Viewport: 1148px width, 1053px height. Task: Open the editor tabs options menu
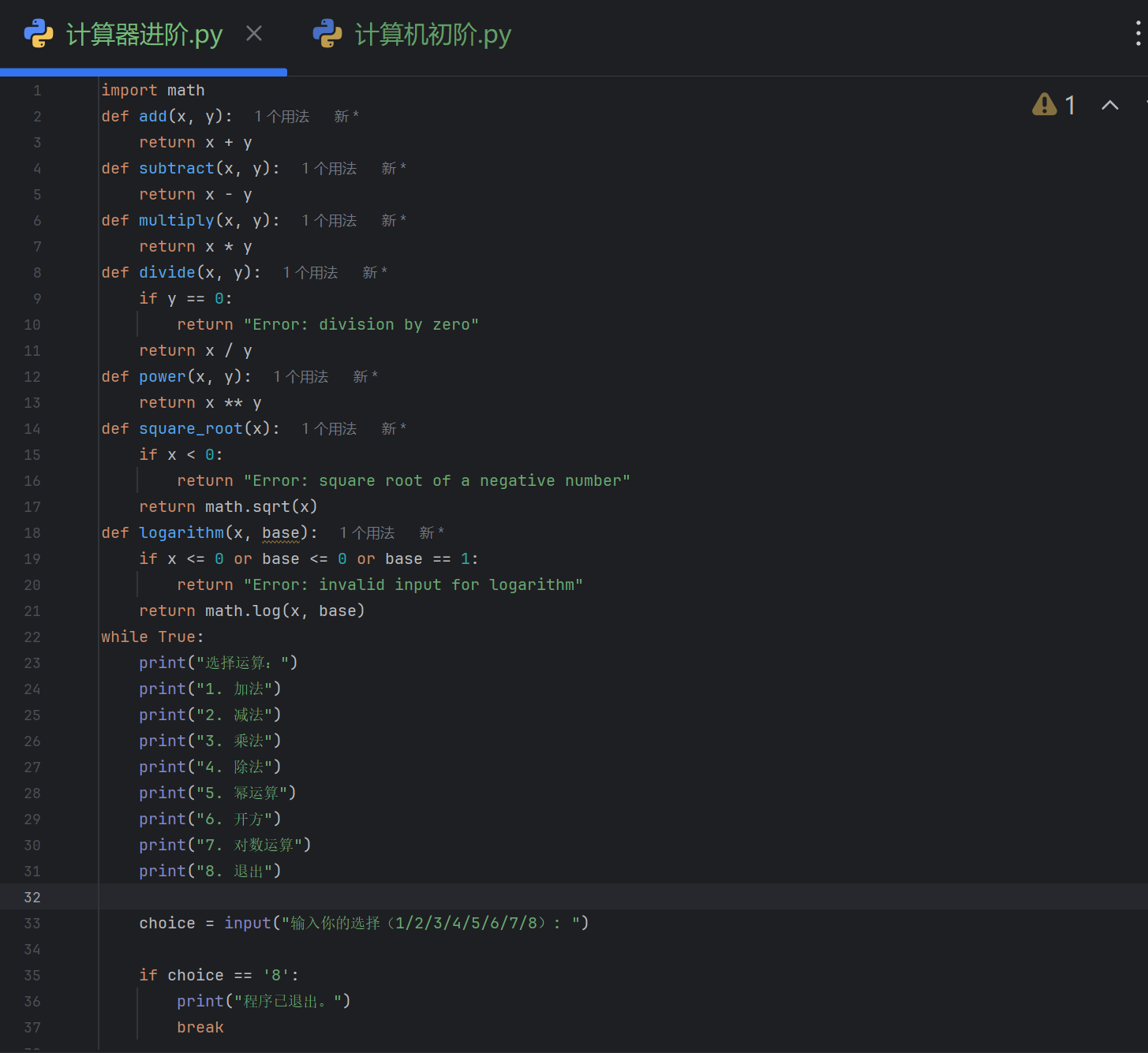1137,34
